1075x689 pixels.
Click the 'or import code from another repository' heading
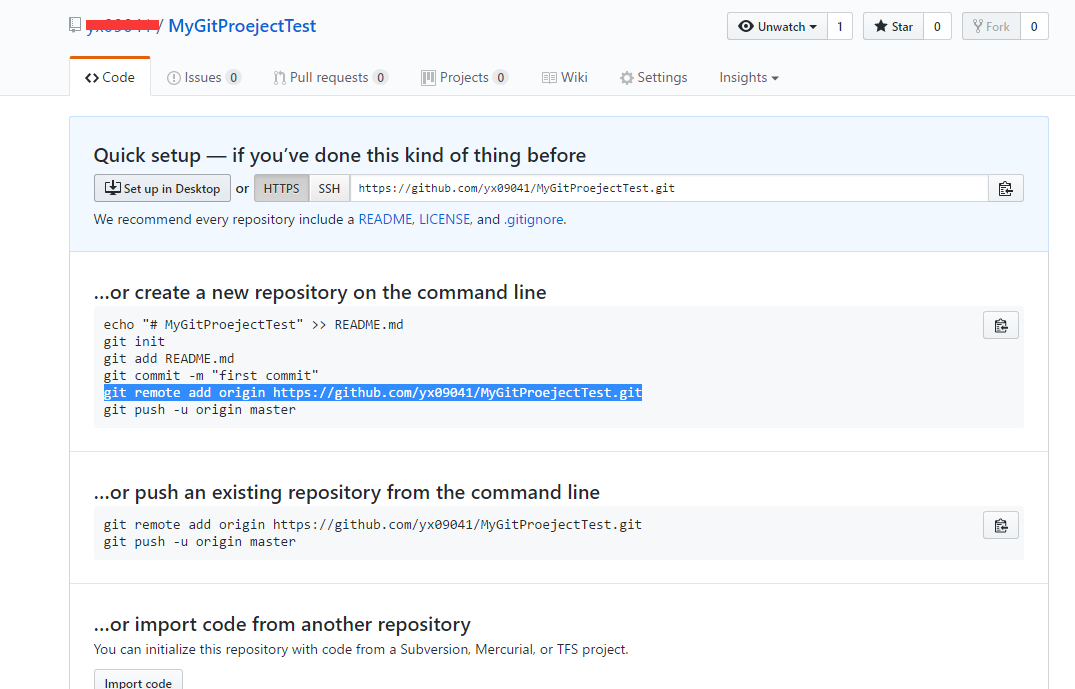282,625
